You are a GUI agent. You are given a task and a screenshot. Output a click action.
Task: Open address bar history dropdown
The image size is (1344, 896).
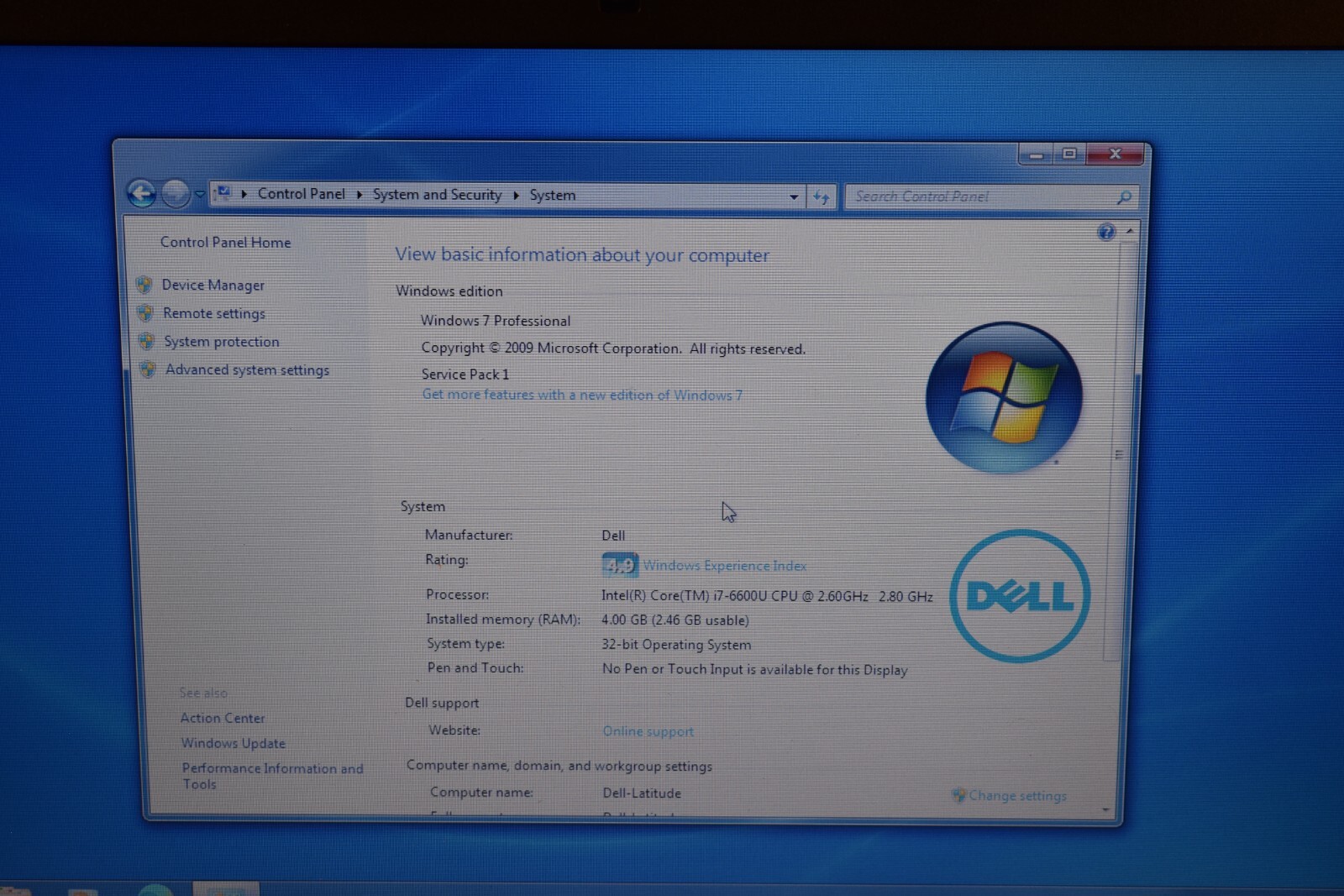click(x=794, y=197)
